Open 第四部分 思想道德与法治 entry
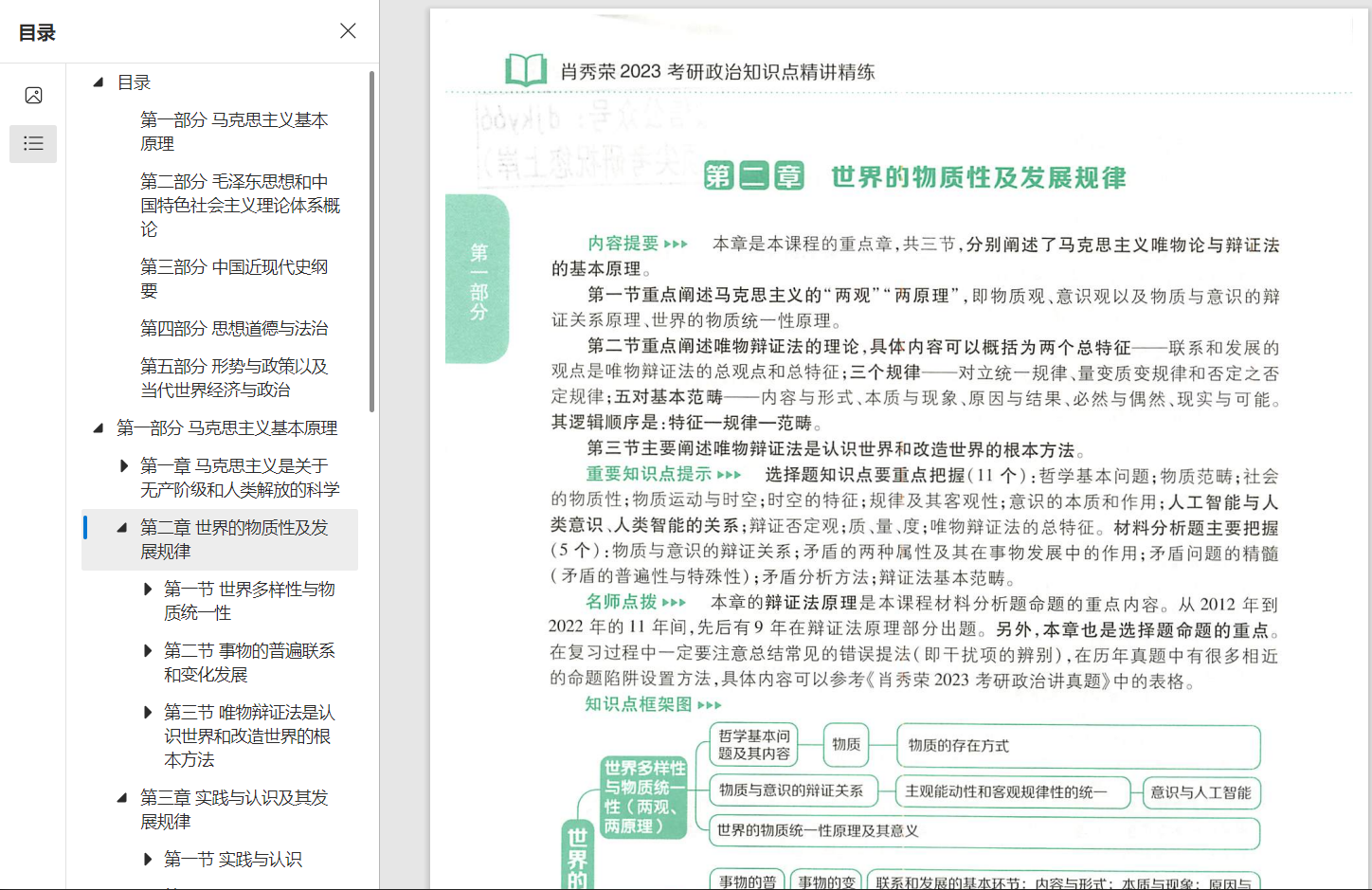The image size is (1372, 890). coord(234,329)
